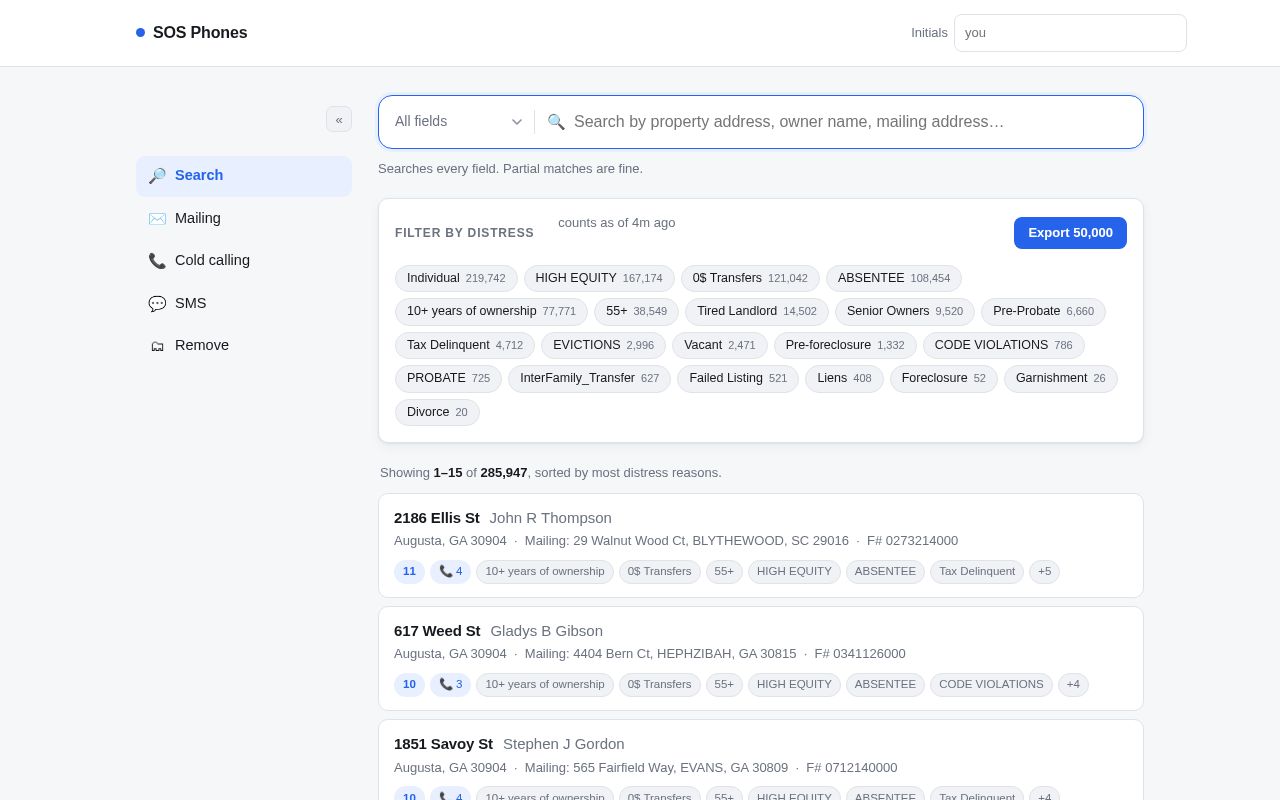This screenshot has width=1280, height=800.
Task: Open the Mailing section
Action: pos(244,218)
